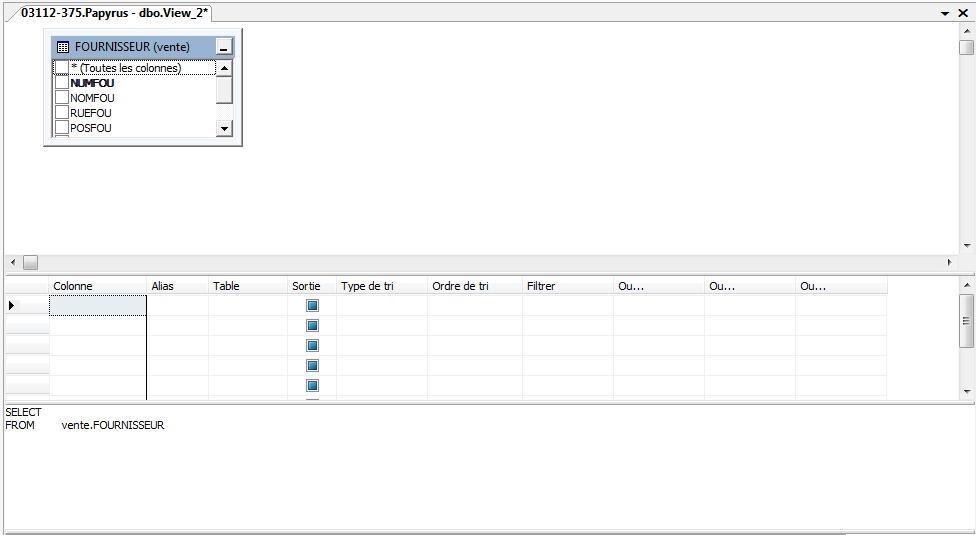Tick the NUMFOU column checkbox

[62, 83]
